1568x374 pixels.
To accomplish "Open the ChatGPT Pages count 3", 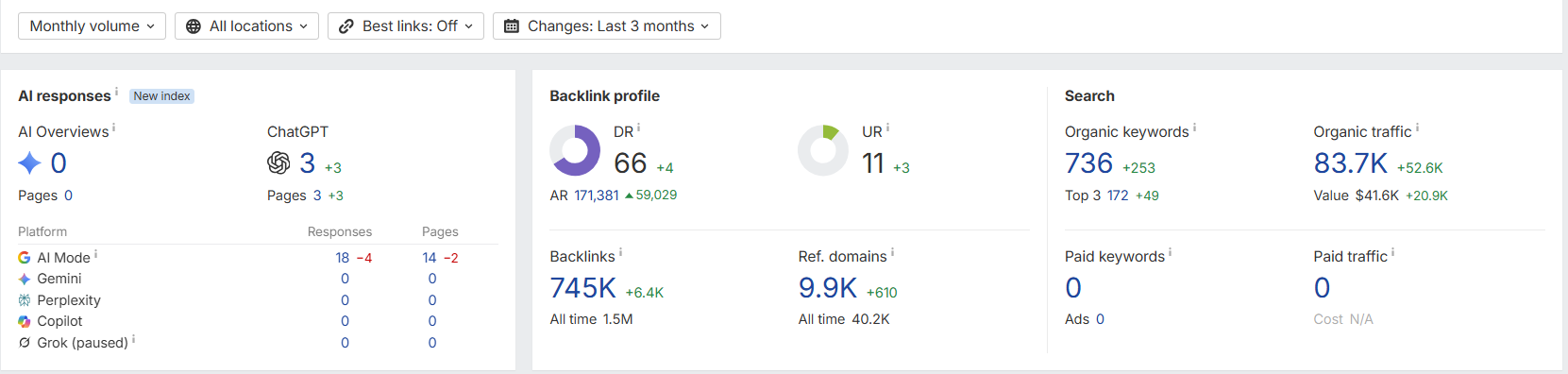I will click(317, 195).
